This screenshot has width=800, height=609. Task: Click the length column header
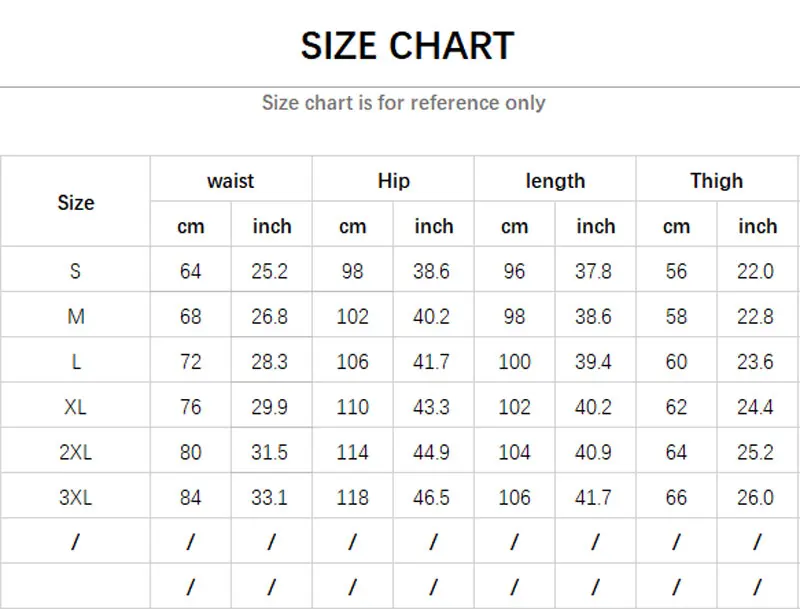[x=555, y=181]
